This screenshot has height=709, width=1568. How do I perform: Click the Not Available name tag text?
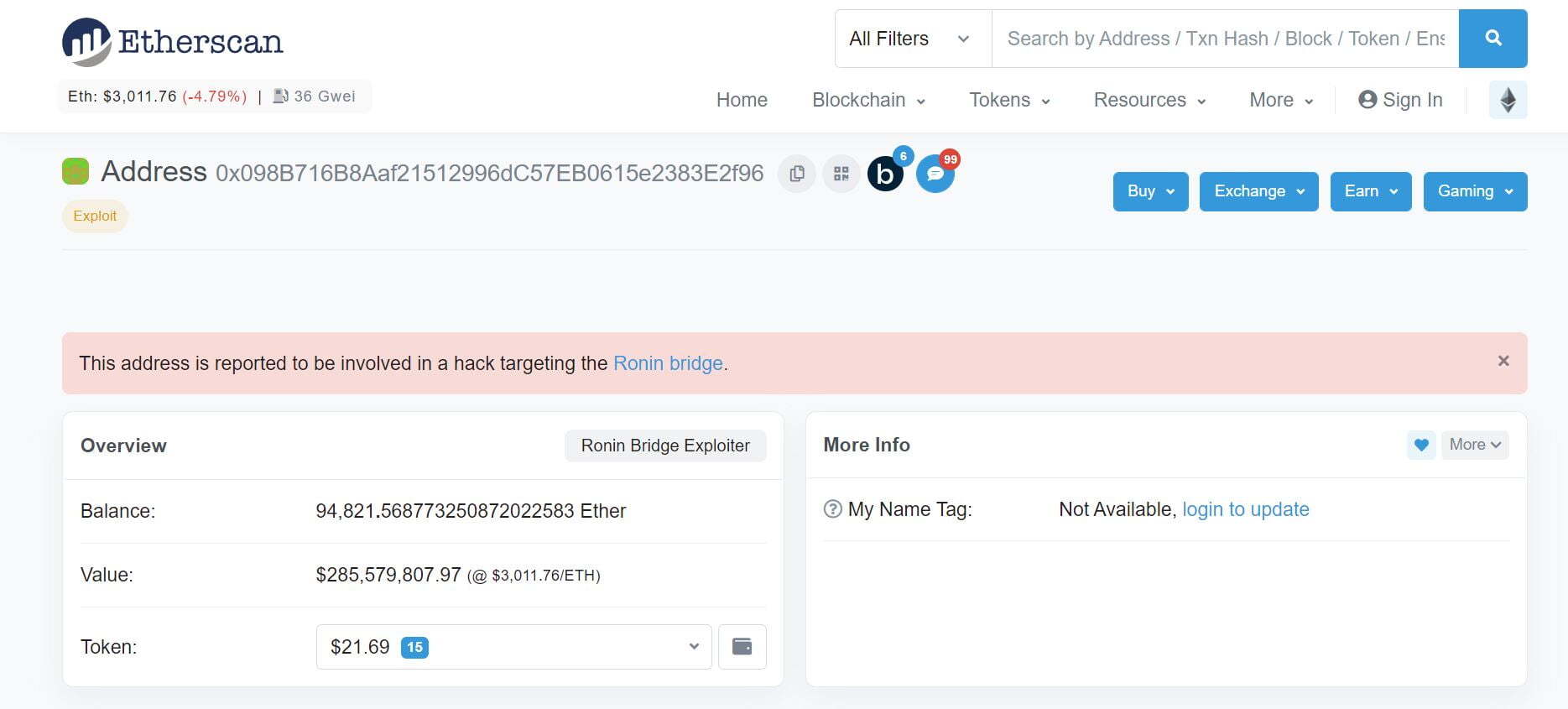(x=1116, y=509)
